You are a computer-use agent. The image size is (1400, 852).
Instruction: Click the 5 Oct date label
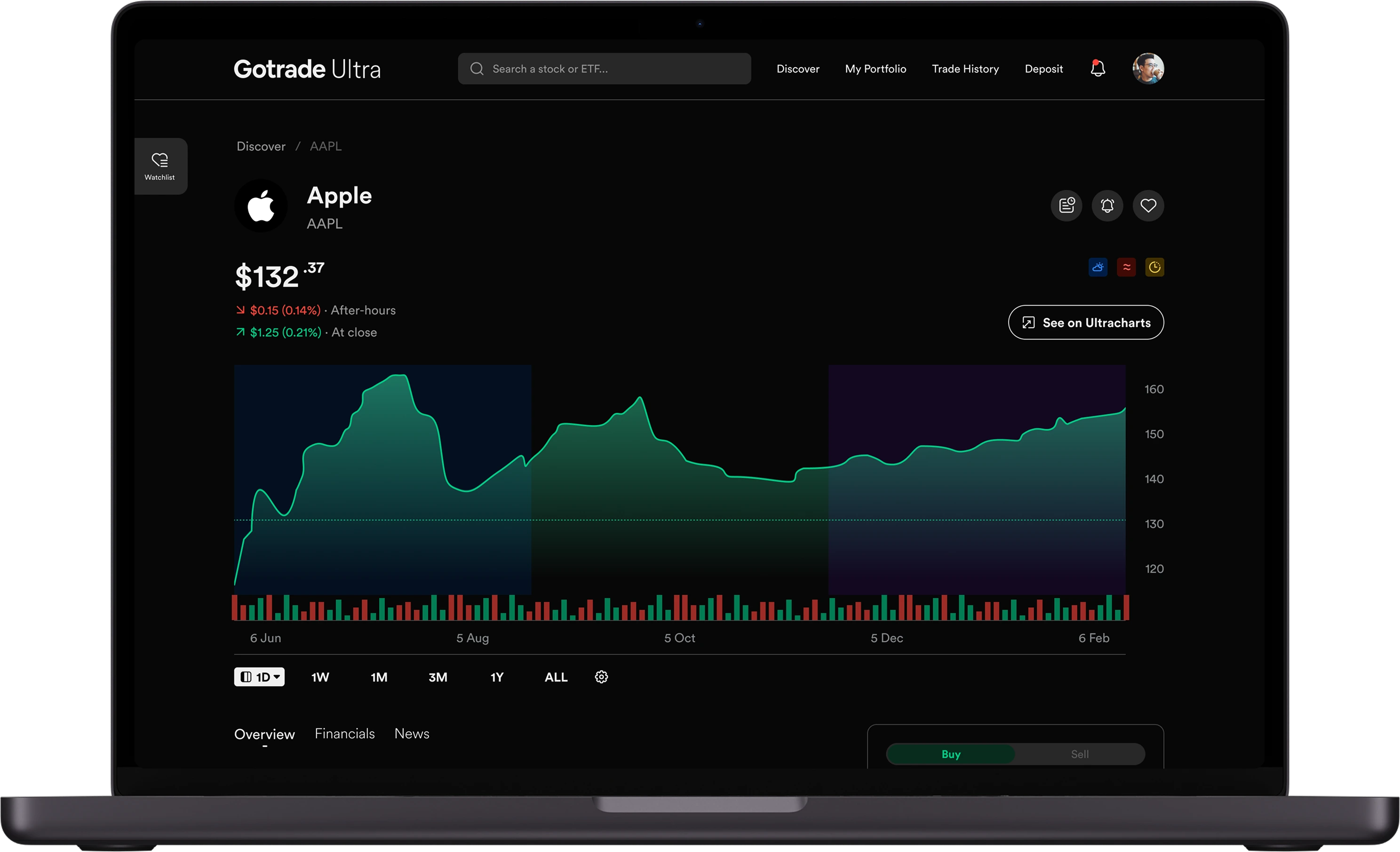point(680,639)
